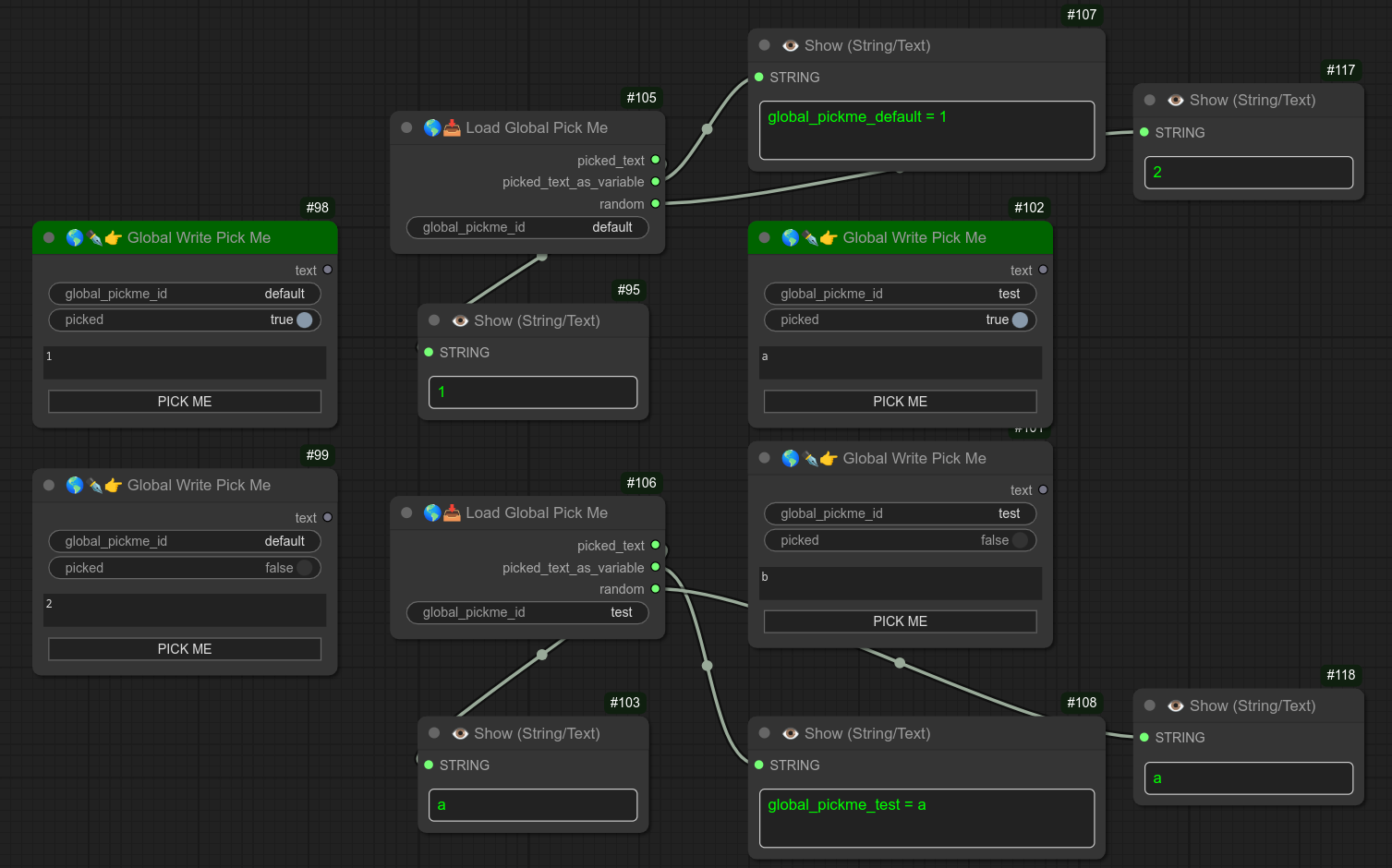Enable the picked toggle in node #99
The width and height of the screenshot is (1392, 868).
[303, 568]
